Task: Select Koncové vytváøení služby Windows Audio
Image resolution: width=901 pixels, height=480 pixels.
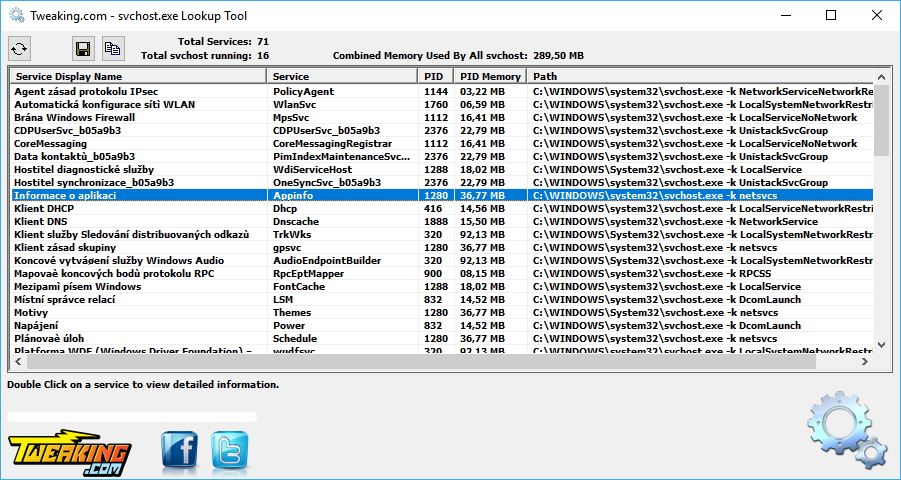Action: pyautogui.click(x=442, y=260)
